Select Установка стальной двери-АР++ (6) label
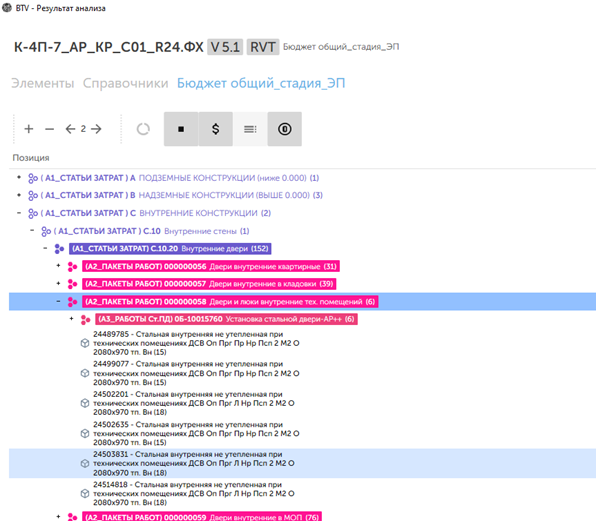 [226, 319]
